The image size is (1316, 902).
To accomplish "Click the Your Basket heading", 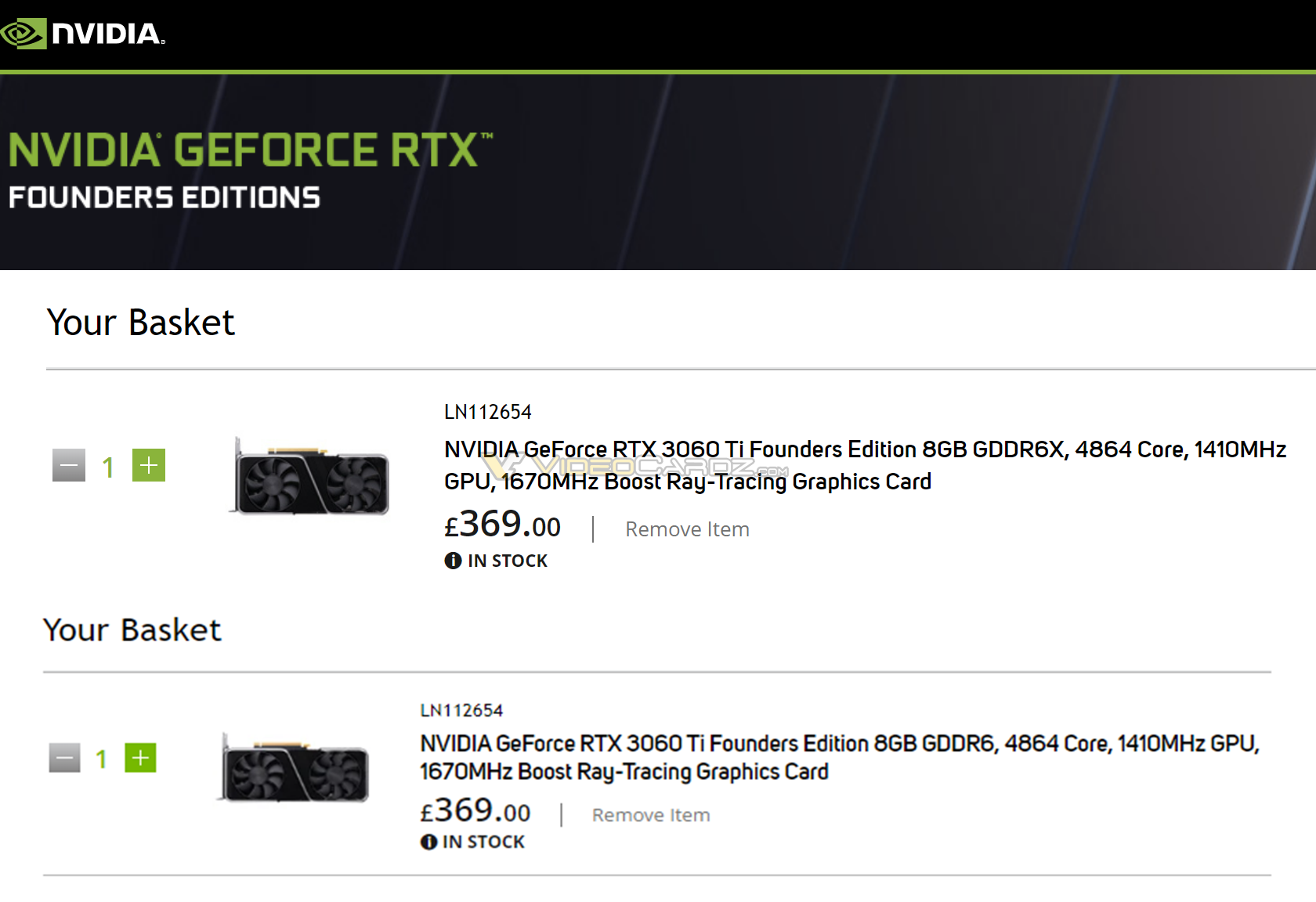I will (x=141, y=322).
